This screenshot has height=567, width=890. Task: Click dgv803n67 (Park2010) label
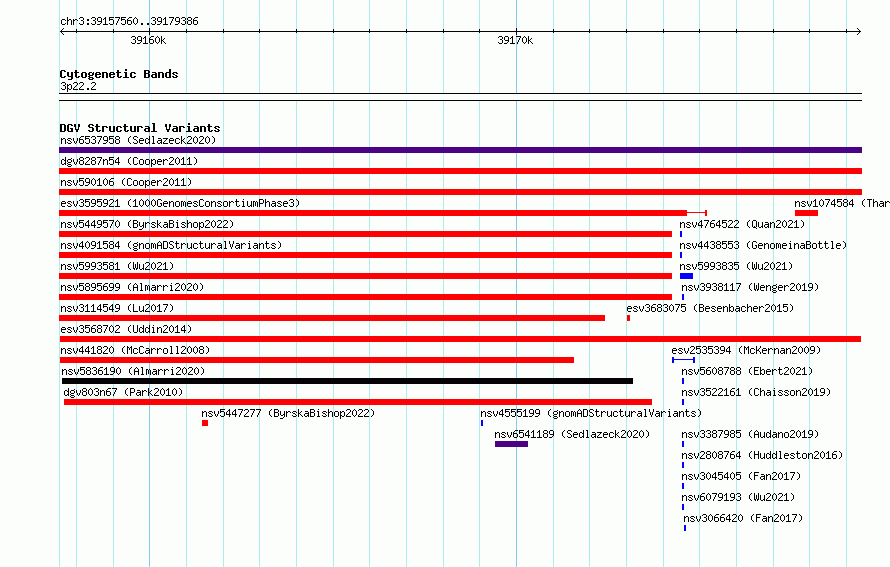click(123, 392)
